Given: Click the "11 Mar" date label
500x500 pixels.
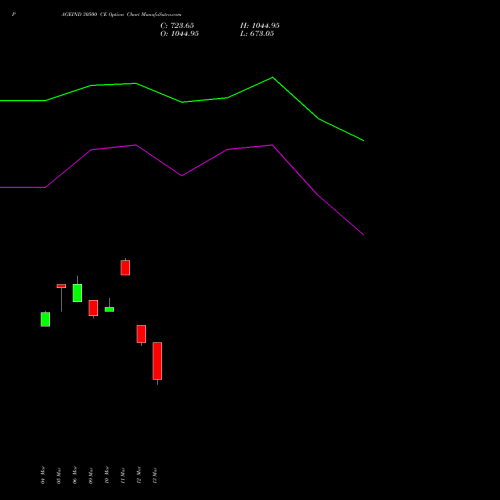Looking at the screenshot, I should tap(123, 475).
